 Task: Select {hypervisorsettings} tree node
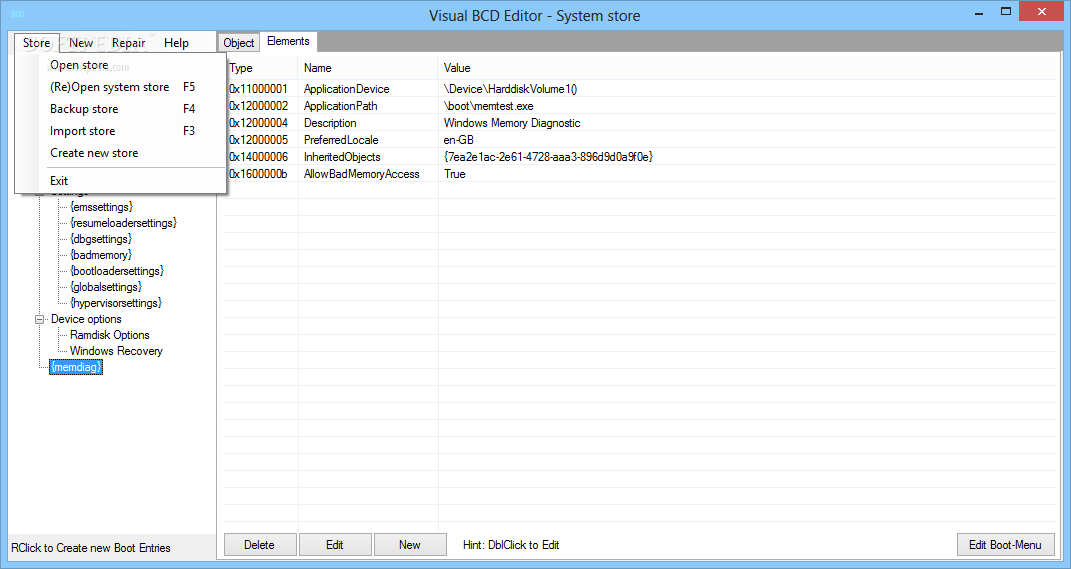tap(116, 303)
